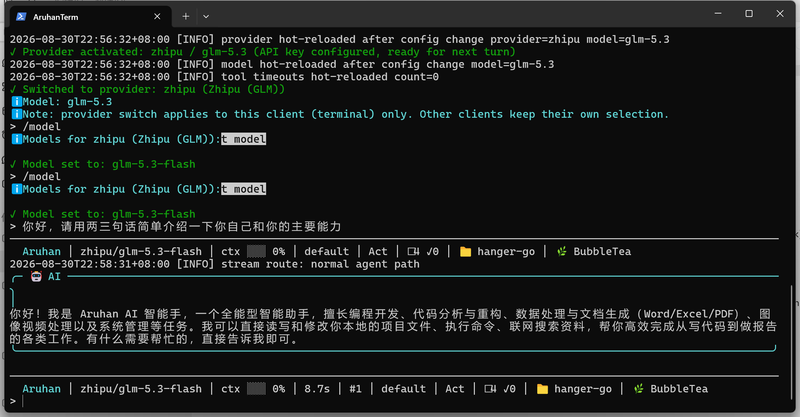Click the AI robot icon in the response header
The height and width of the screenshot is (417, 800).
tap(36, 277)
